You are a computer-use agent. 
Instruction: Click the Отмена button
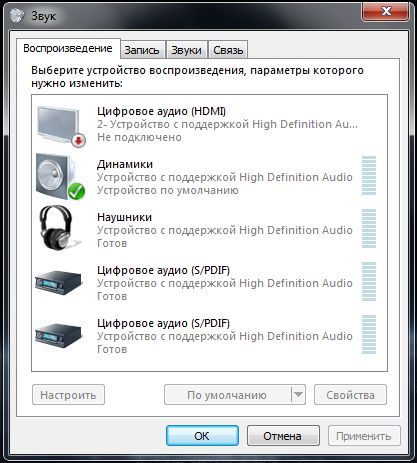283,435
